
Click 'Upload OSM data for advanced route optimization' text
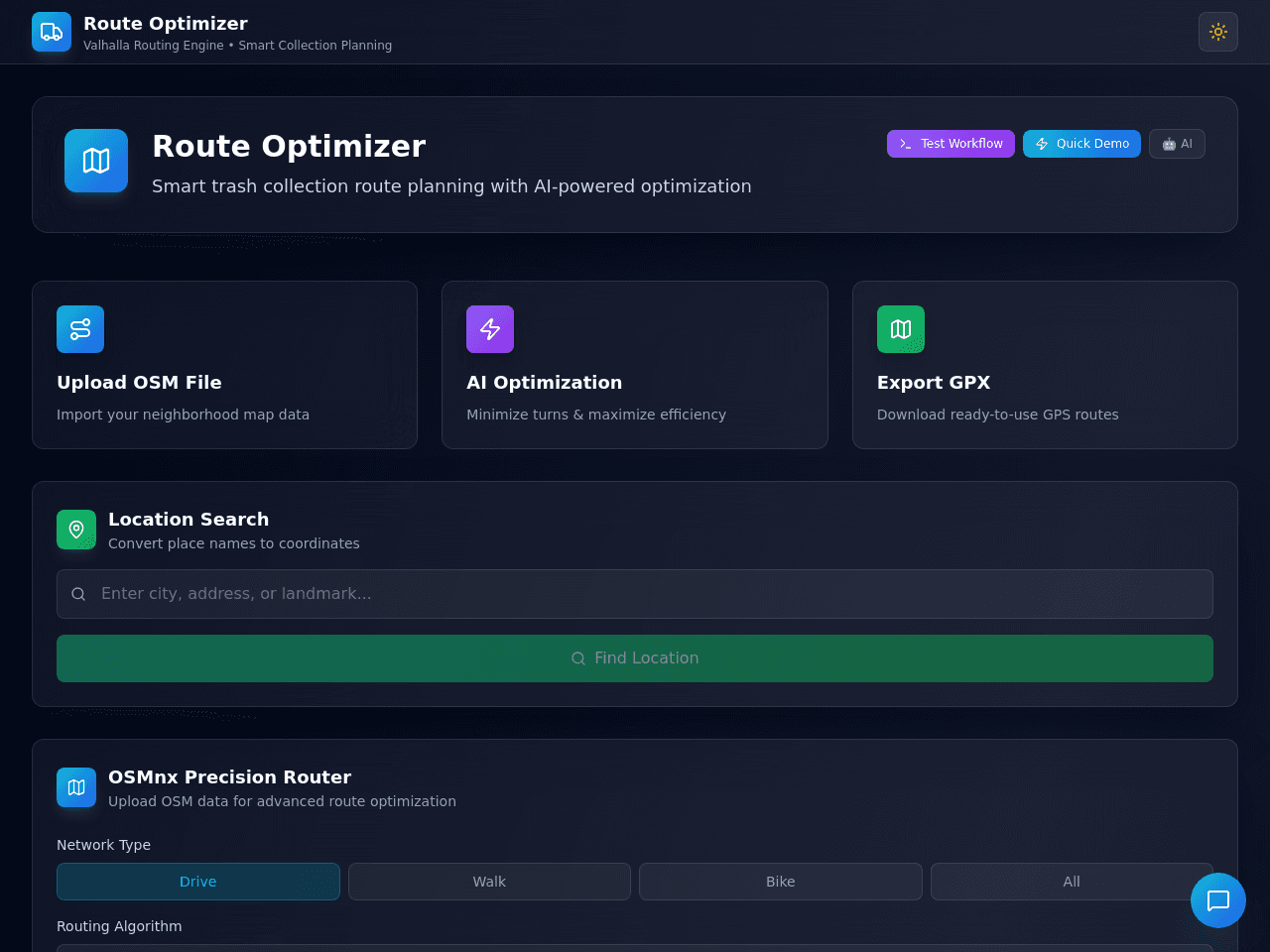282,801
